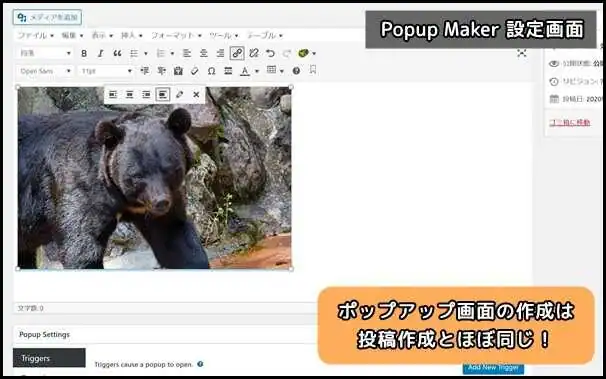Click the remove link icon
Image resolution: width=606 pixels, height=379 pixels.
coord(254,53)
